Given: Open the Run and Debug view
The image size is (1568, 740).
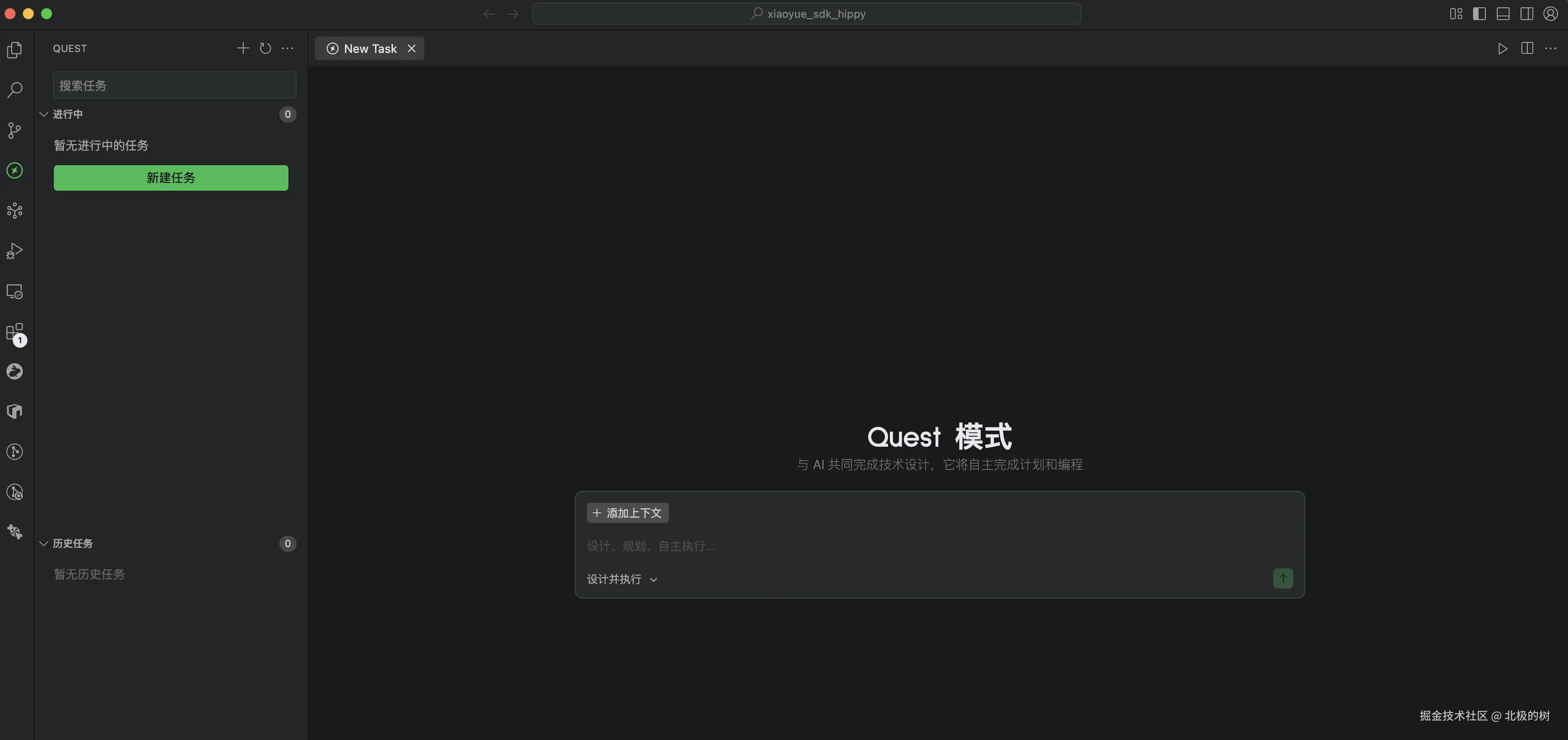Looking at the screenshot, I should [15, 251].
